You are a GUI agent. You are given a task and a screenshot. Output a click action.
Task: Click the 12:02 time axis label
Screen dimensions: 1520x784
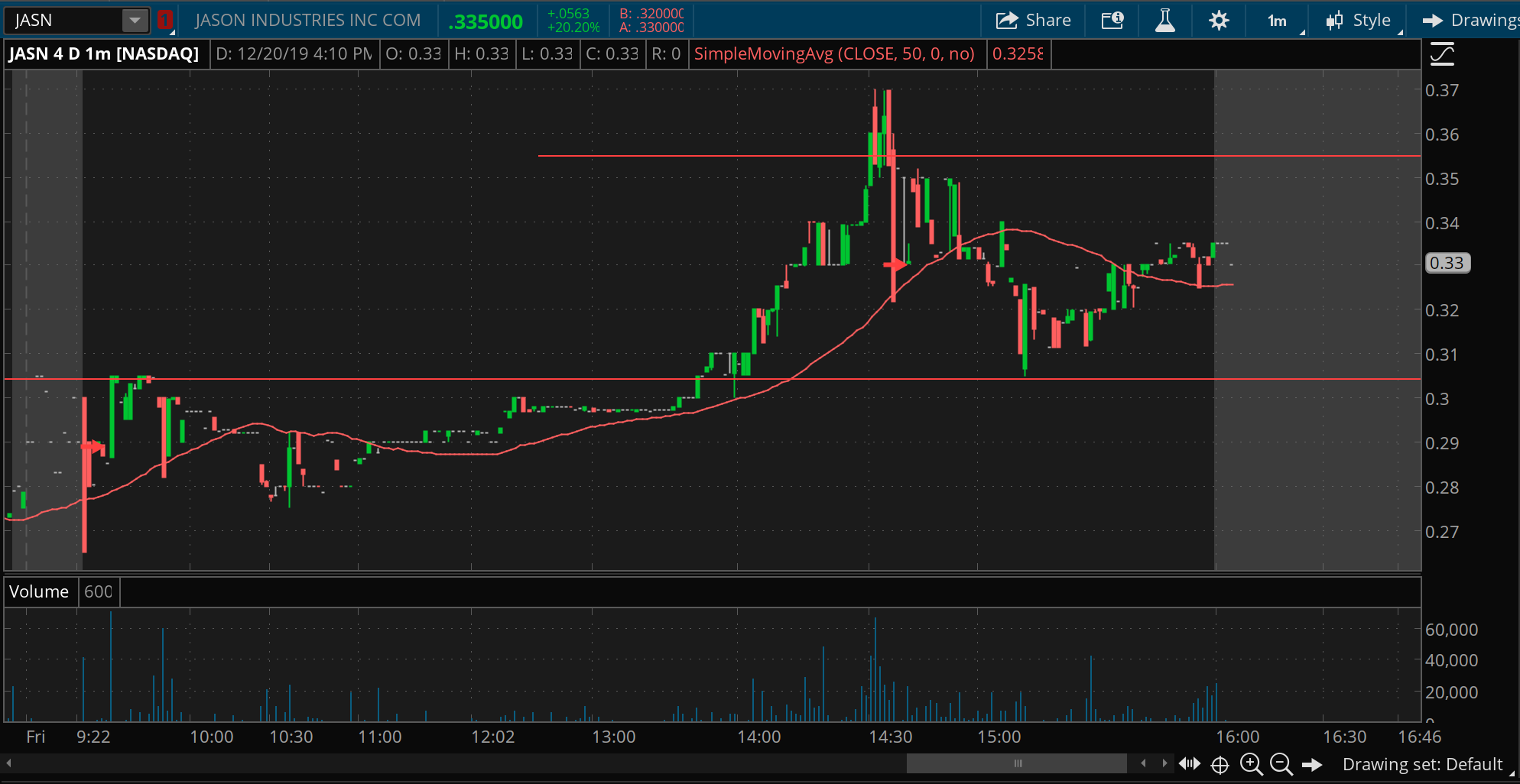[493, 737]
